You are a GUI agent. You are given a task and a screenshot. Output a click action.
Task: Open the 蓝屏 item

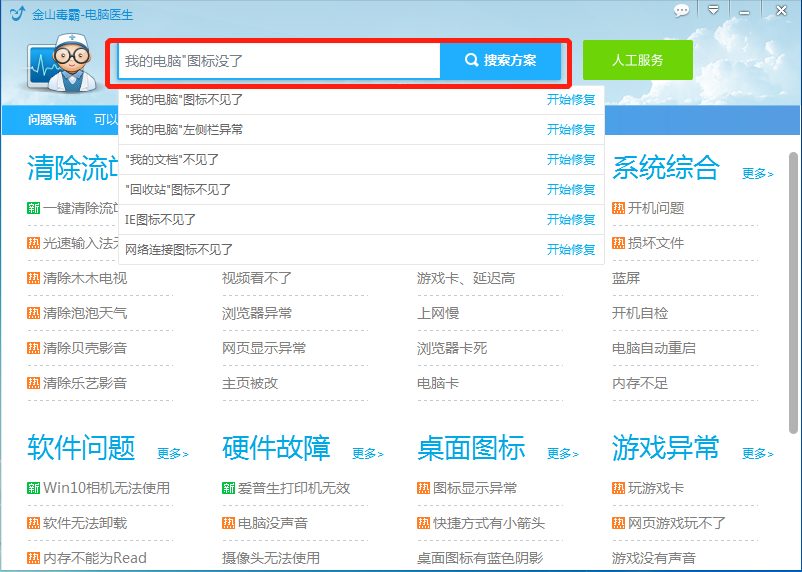[x=626, y=278]
